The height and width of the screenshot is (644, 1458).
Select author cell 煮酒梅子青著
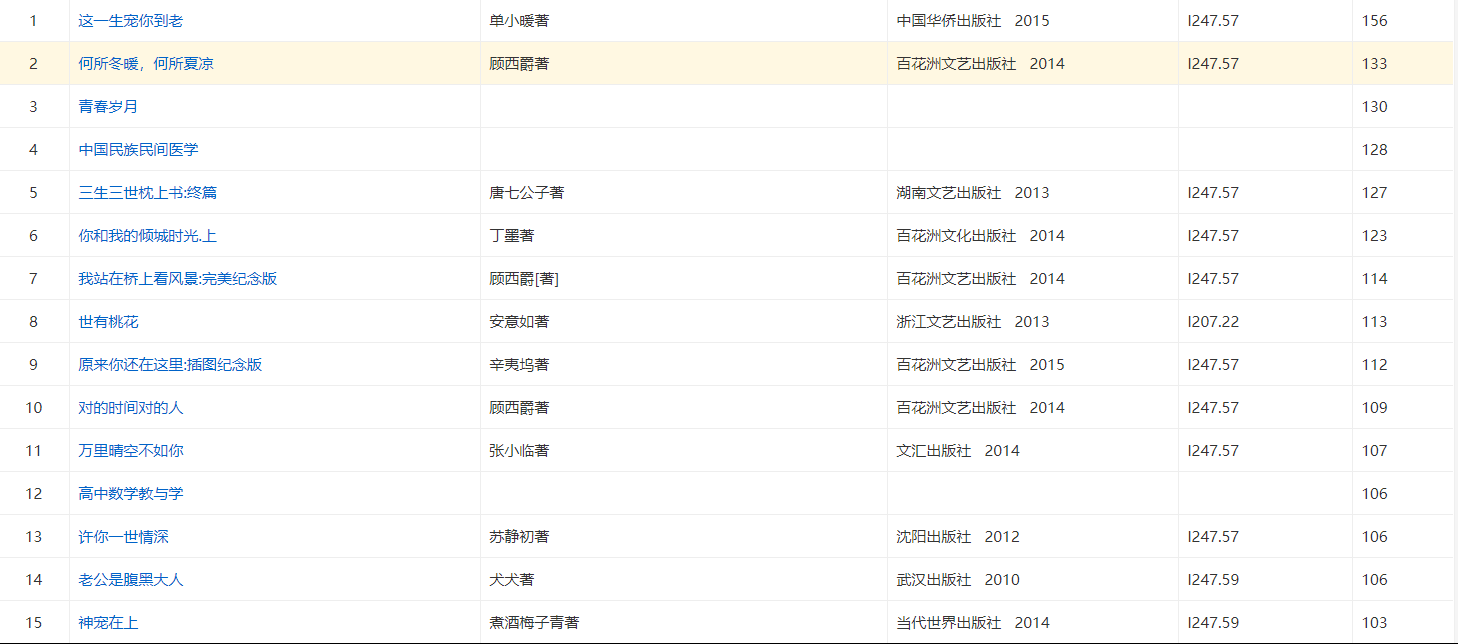click(534, 622)
